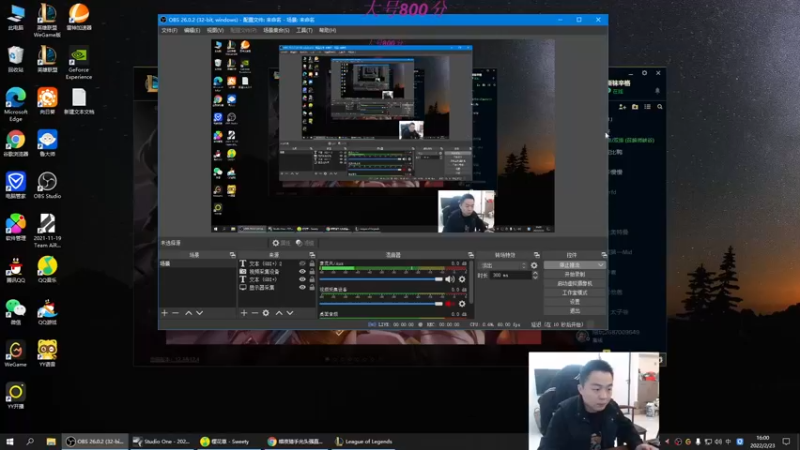Open OBS Studio desktop shortcut
This screenshot has width=800, height=450.
pyautogui.click(x=47, y=185)
